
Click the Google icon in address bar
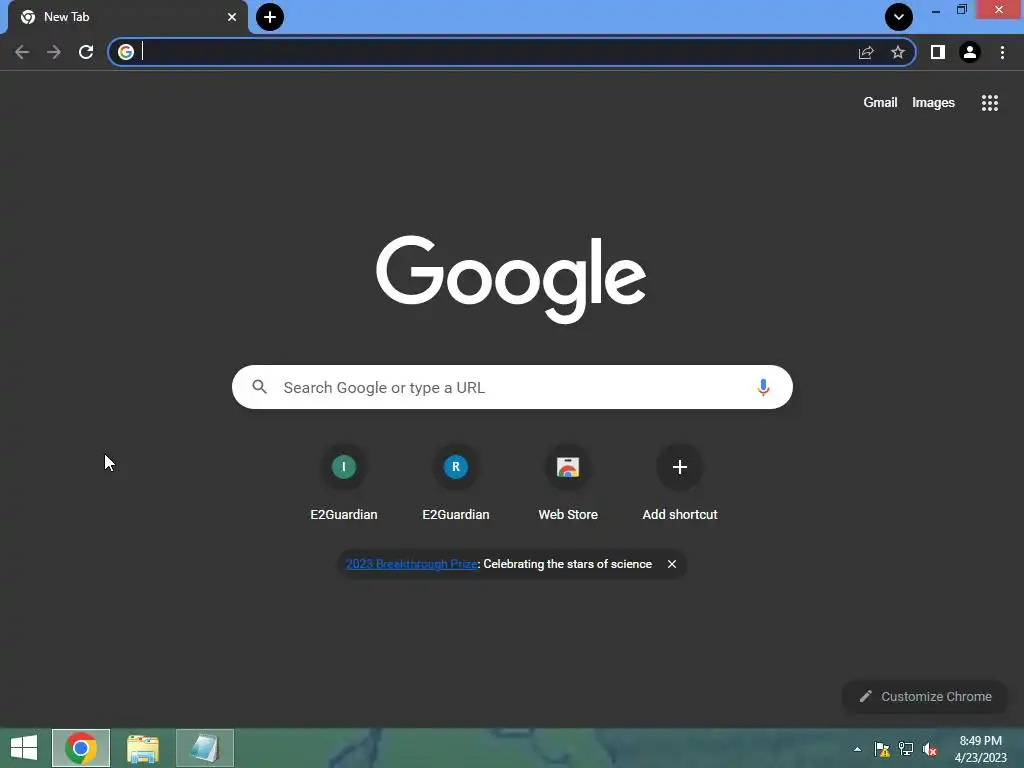click(x=126, y=52)
